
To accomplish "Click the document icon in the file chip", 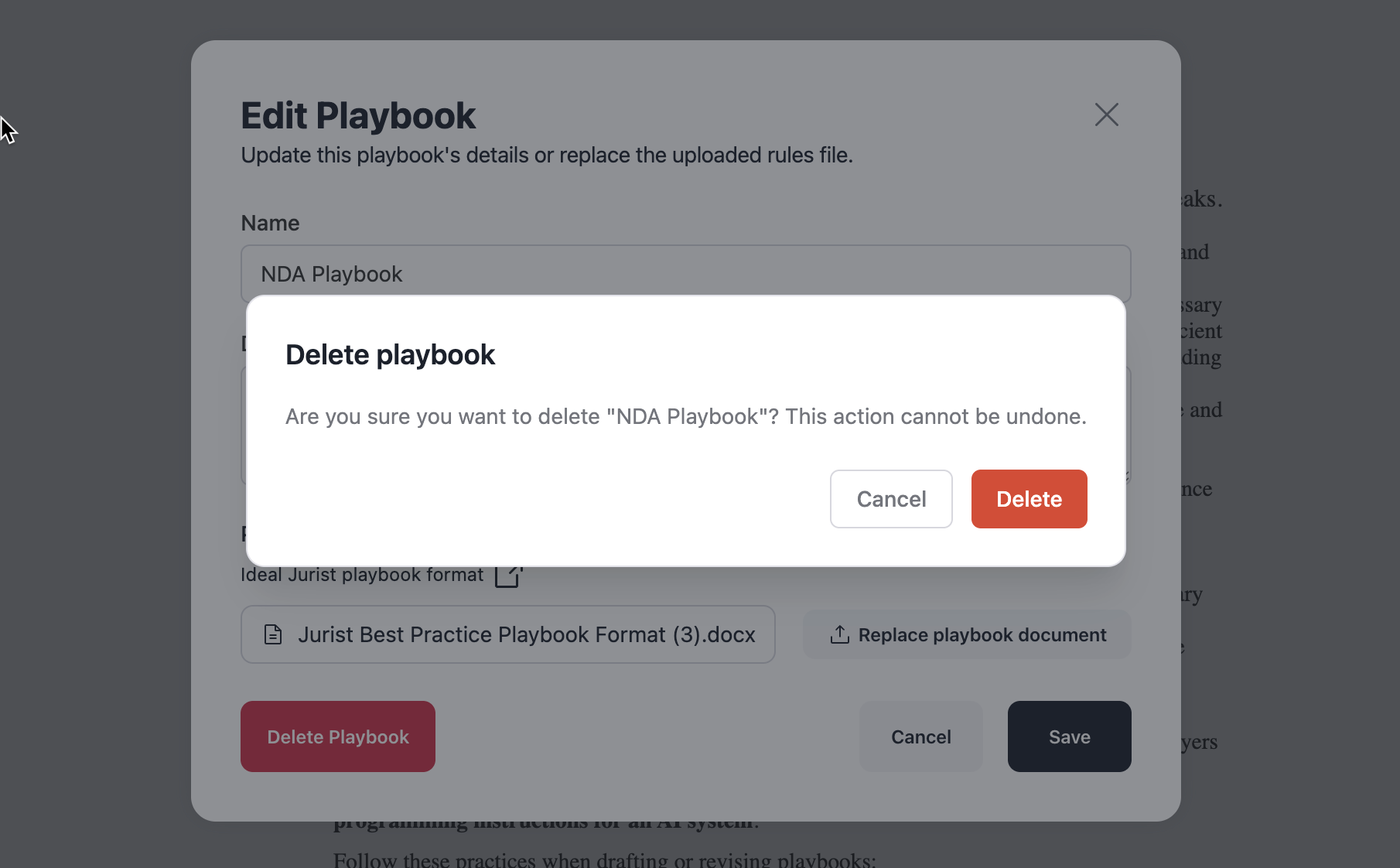I will pyautogui.click(x=273, y=634).
